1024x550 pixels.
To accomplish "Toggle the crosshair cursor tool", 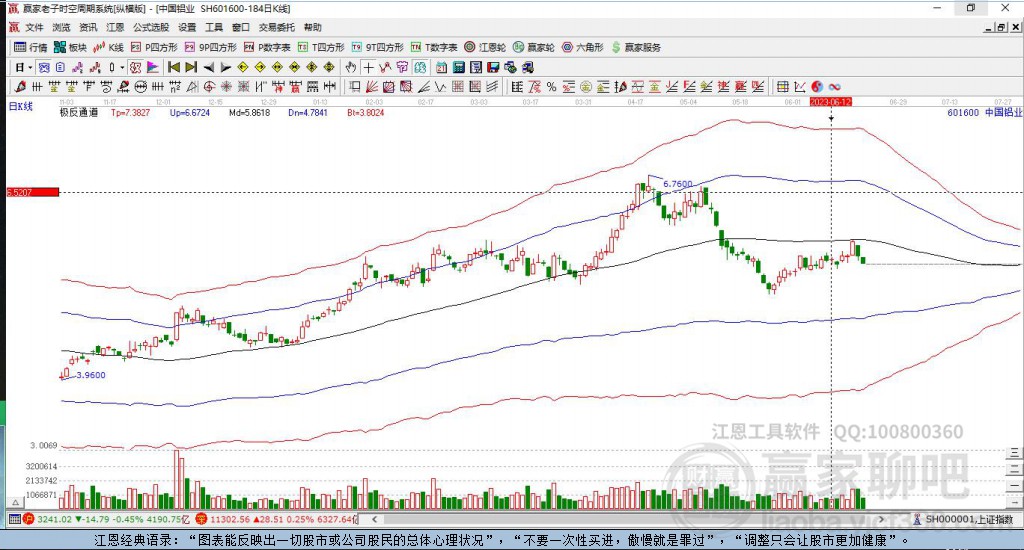I will 368,67.
